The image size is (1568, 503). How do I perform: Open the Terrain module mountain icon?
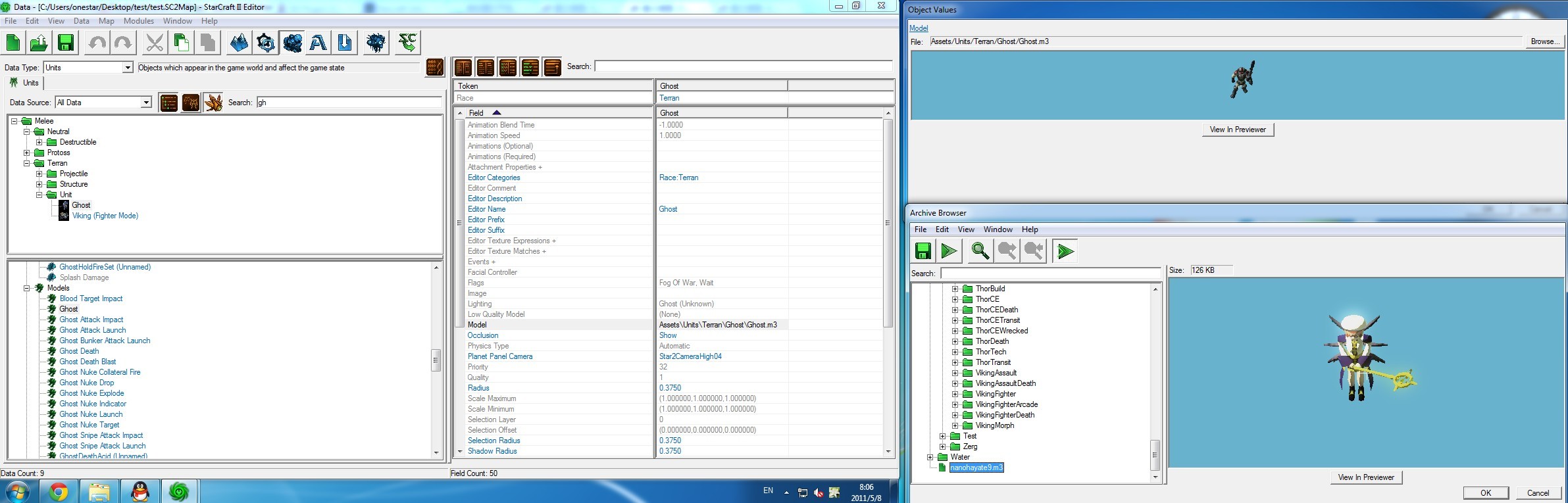(x=240, y=43)
